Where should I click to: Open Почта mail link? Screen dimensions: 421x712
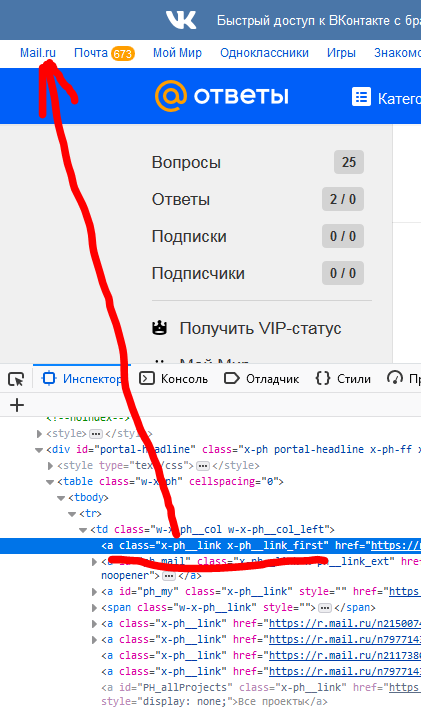[91, 53]
